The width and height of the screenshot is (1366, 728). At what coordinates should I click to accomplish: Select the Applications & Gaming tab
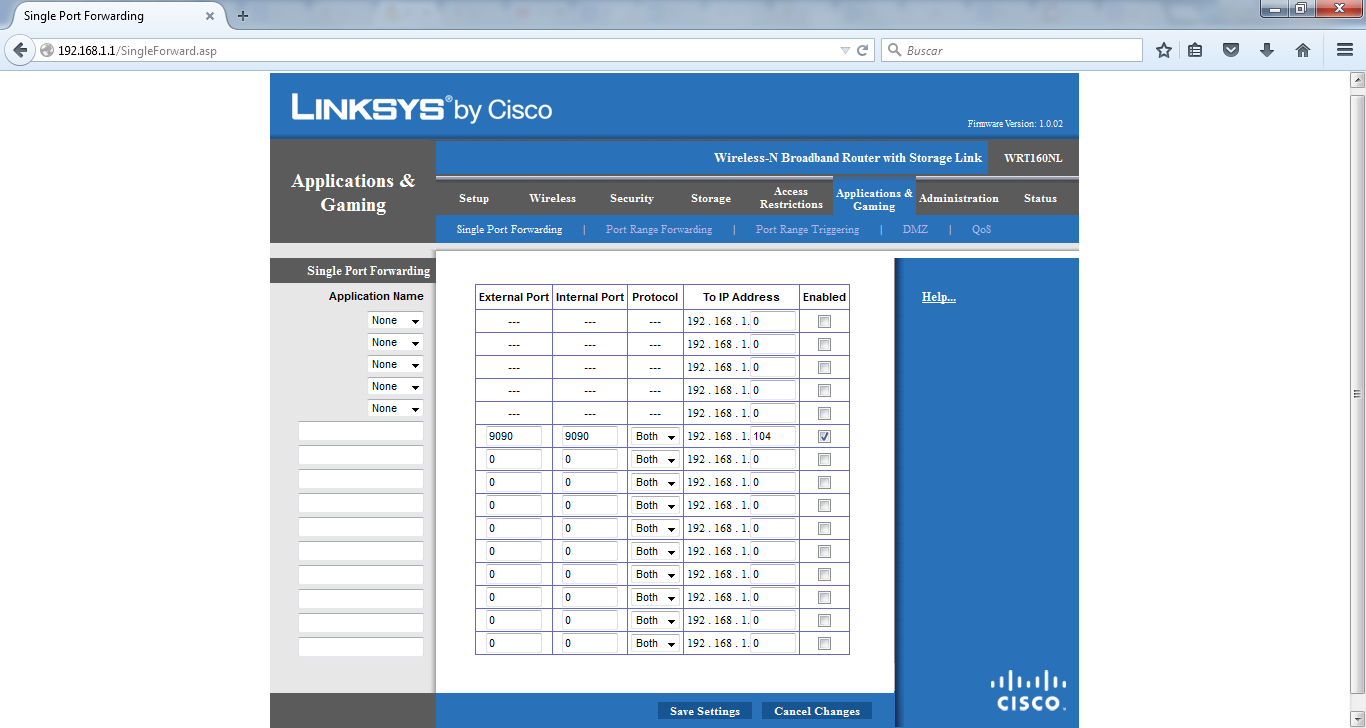(x=874, y=199)
